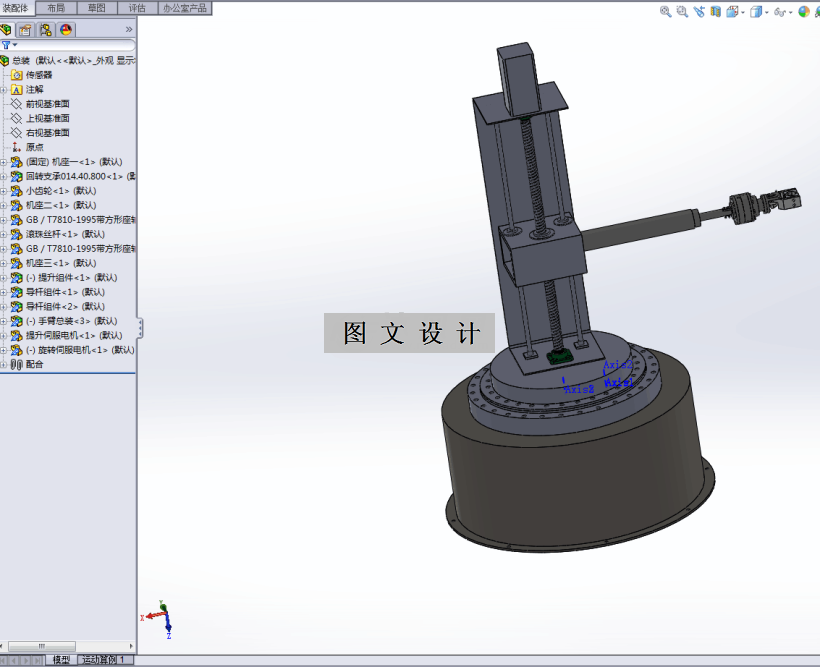Open the ConfigurationManager tab icon

pyautogui.click(x=45, y=30)
